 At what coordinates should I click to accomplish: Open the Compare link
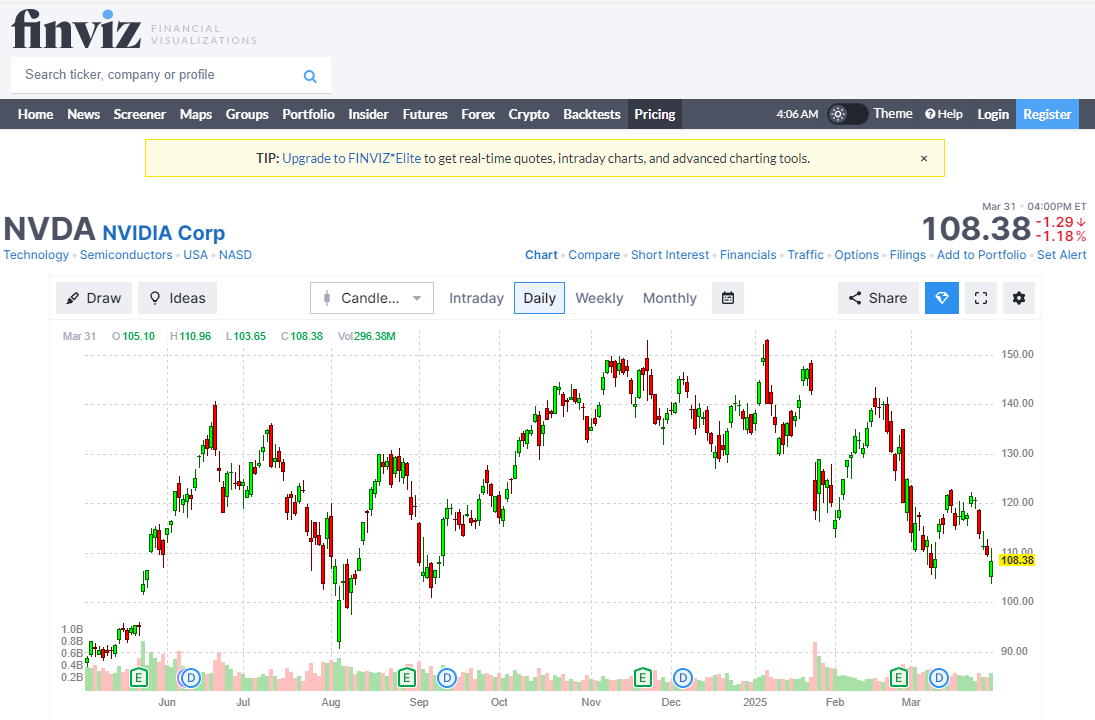pyautogui.click(x=594, y=255)
